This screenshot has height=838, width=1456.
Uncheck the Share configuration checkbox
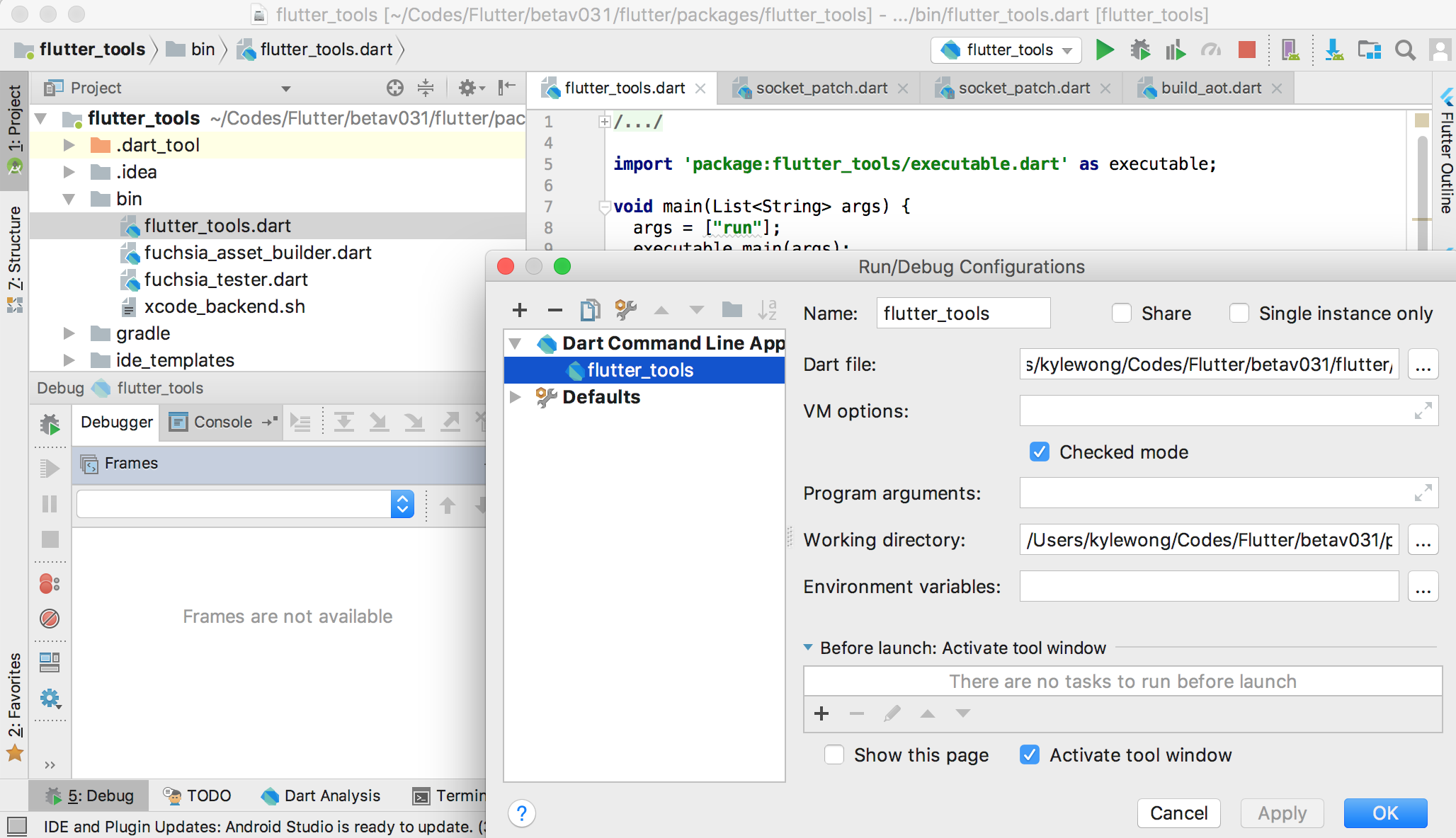pos(1120,314)
